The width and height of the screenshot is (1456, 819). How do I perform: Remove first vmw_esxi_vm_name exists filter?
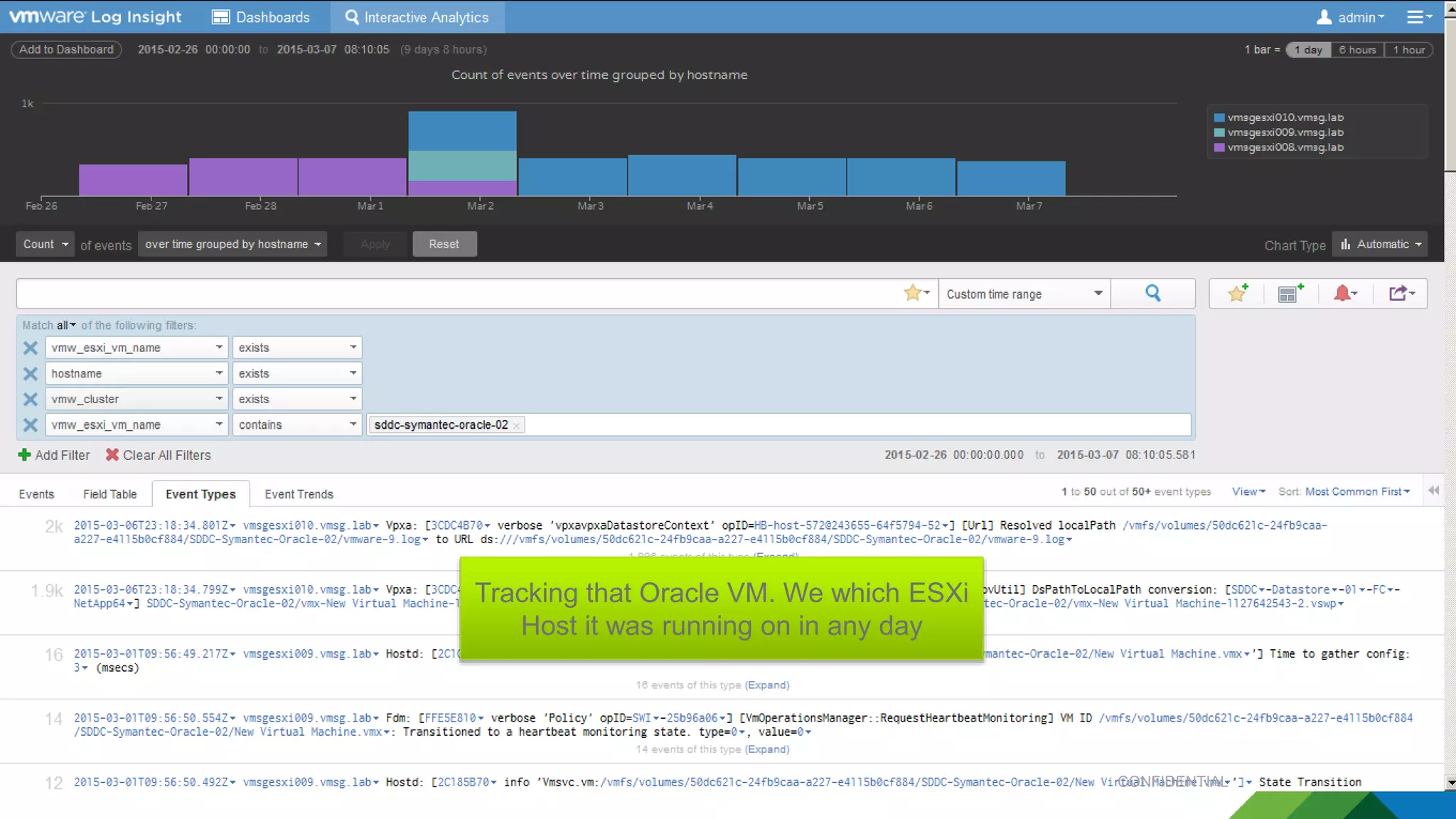coord(30,348)
